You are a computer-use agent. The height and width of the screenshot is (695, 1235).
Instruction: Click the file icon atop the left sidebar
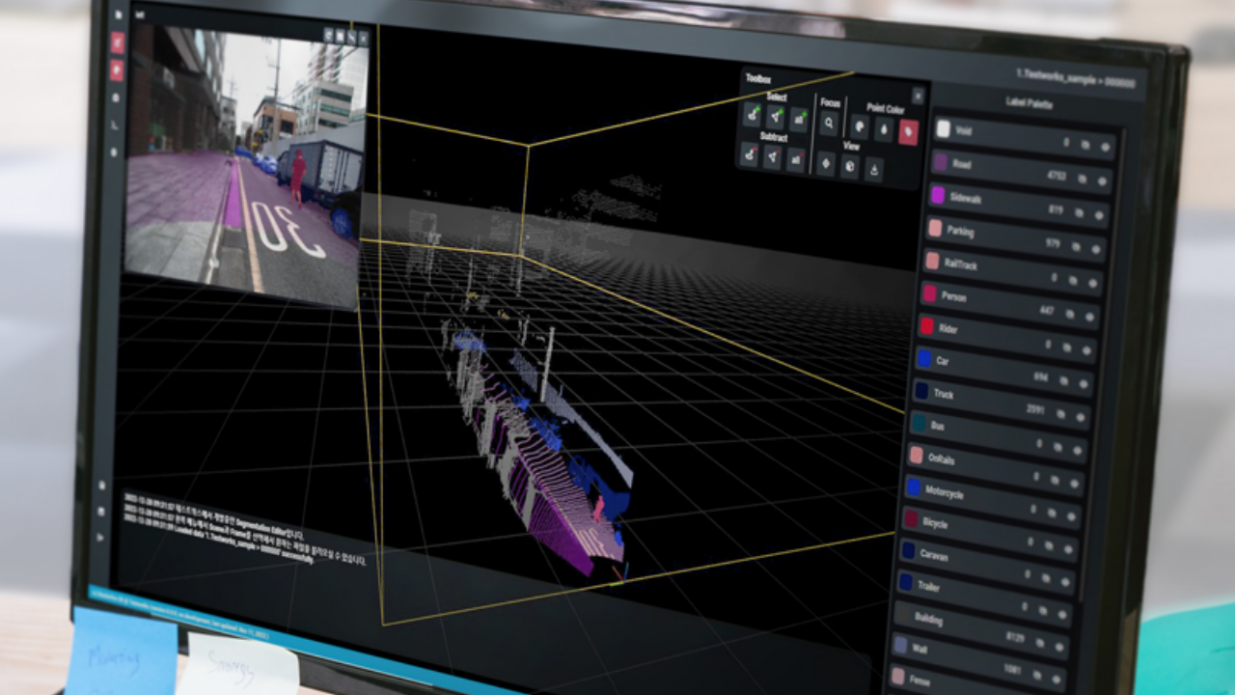click(119, 16)
